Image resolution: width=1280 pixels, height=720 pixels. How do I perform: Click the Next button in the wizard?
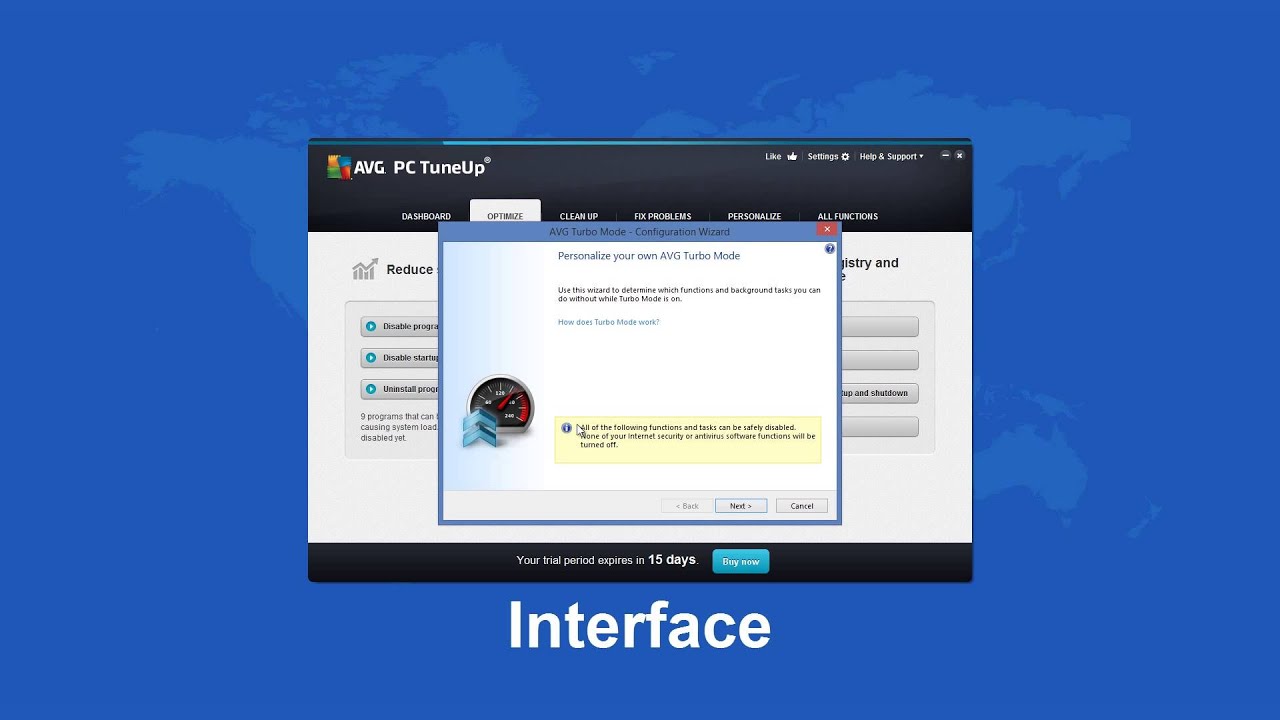[x=741, y=506]
